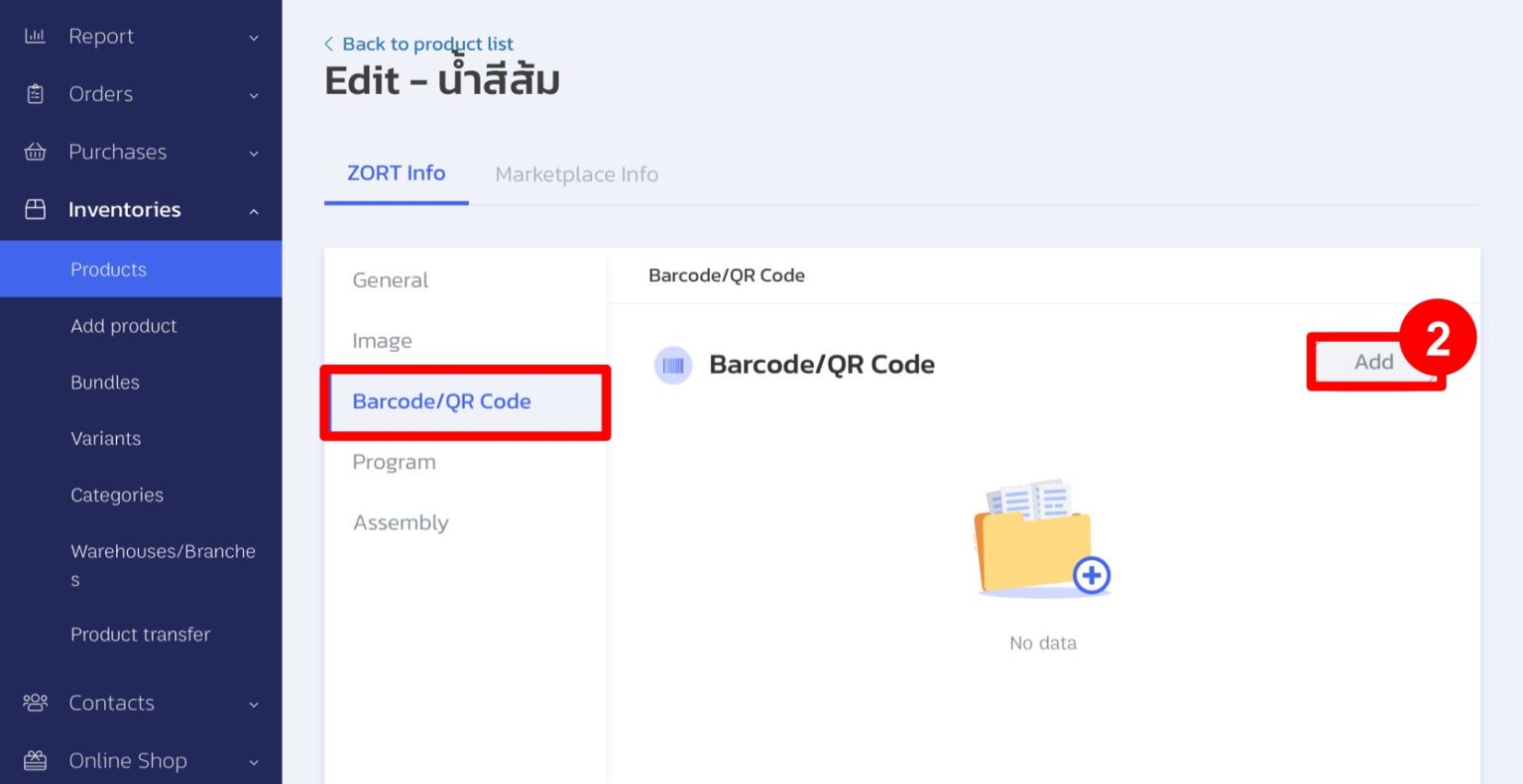Expand the Contacts menu chevron

[x=255, y=704]
